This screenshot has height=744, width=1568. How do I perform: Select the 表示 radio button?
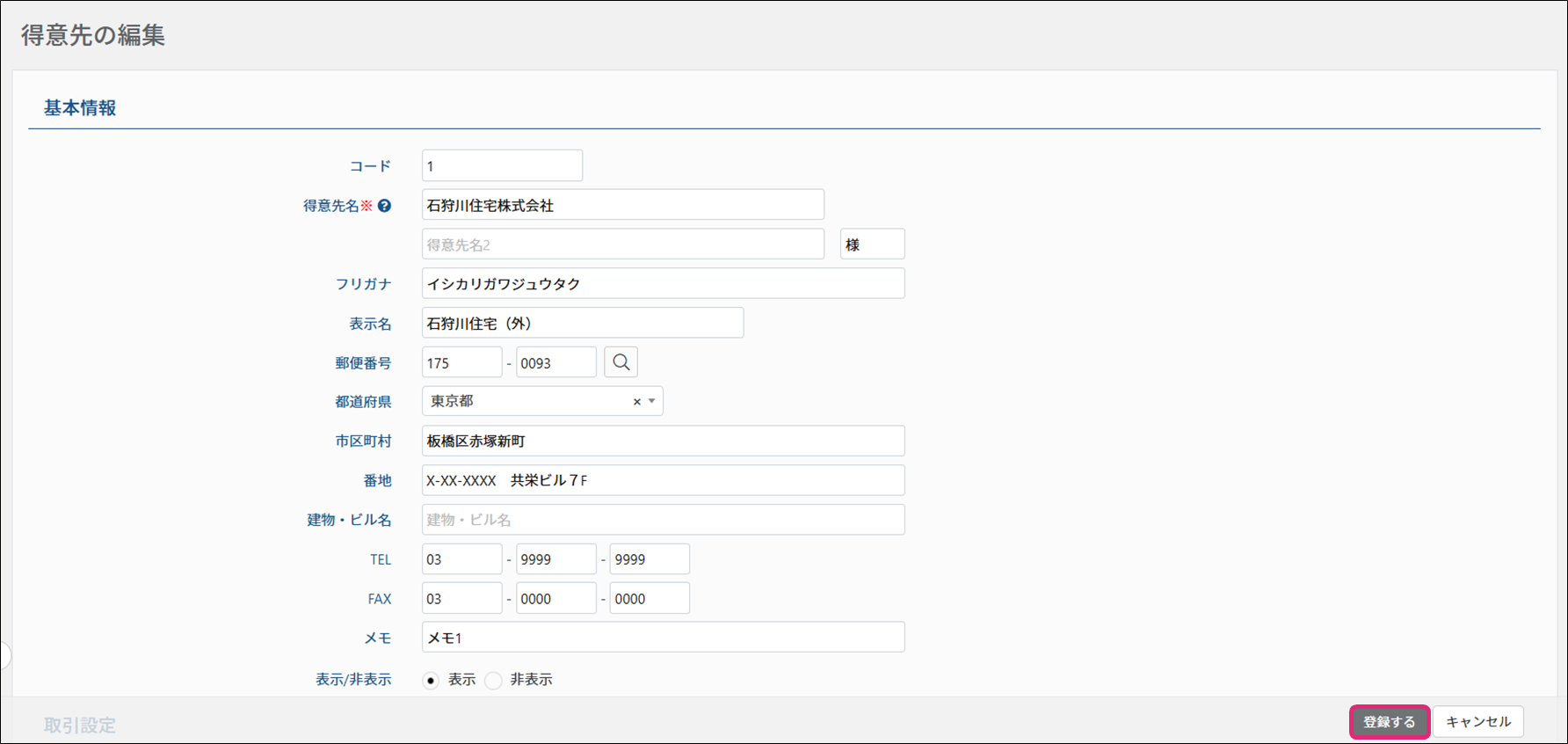tap(431, 681)
